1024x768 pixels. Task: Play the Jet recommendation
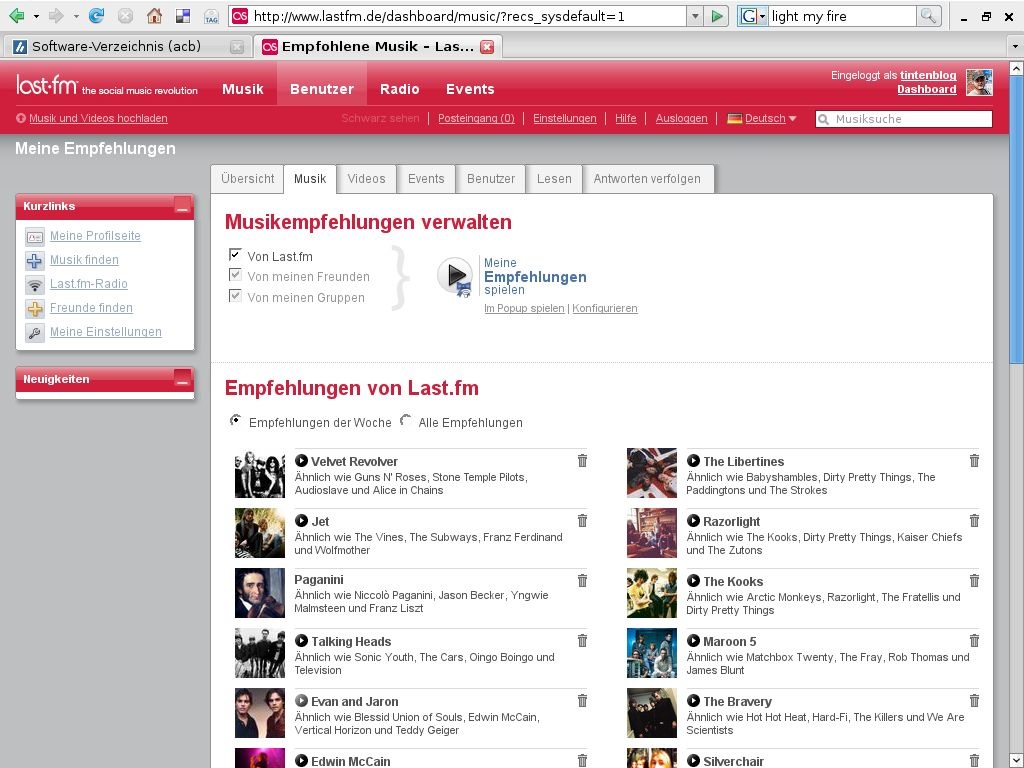pos(301,520)
